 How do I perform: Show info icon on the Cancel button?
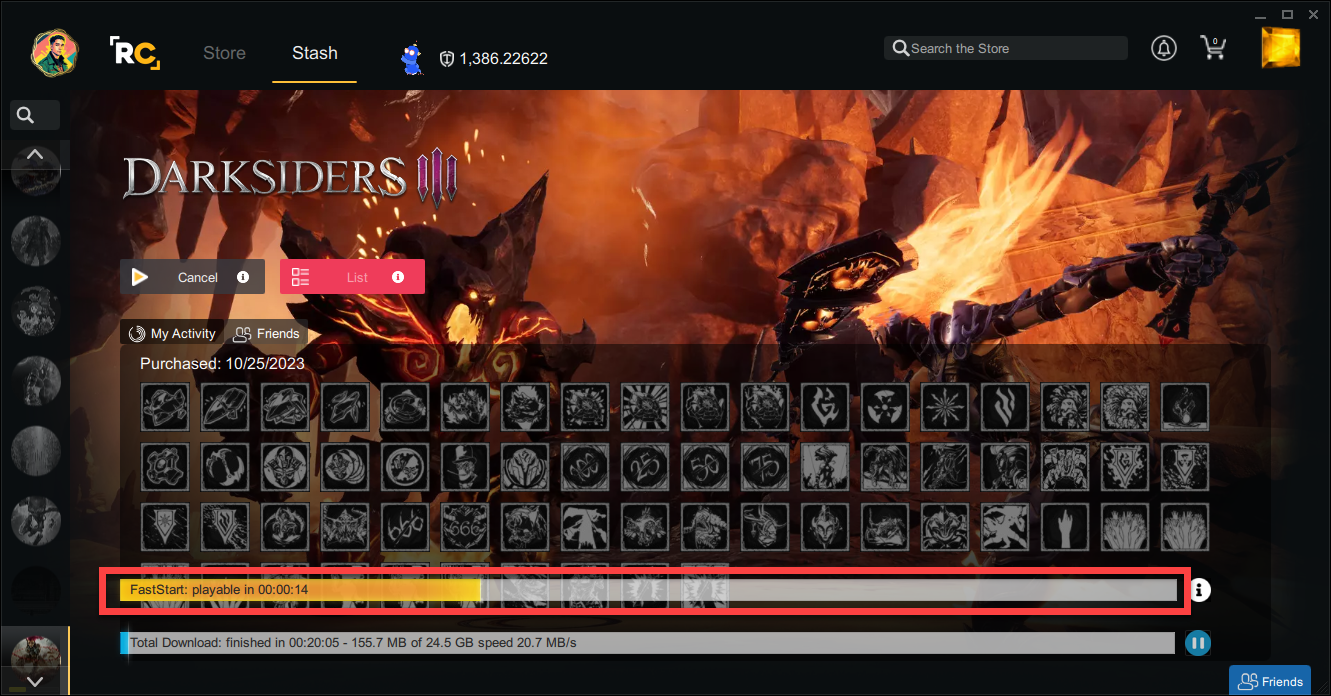pos(243,277)
